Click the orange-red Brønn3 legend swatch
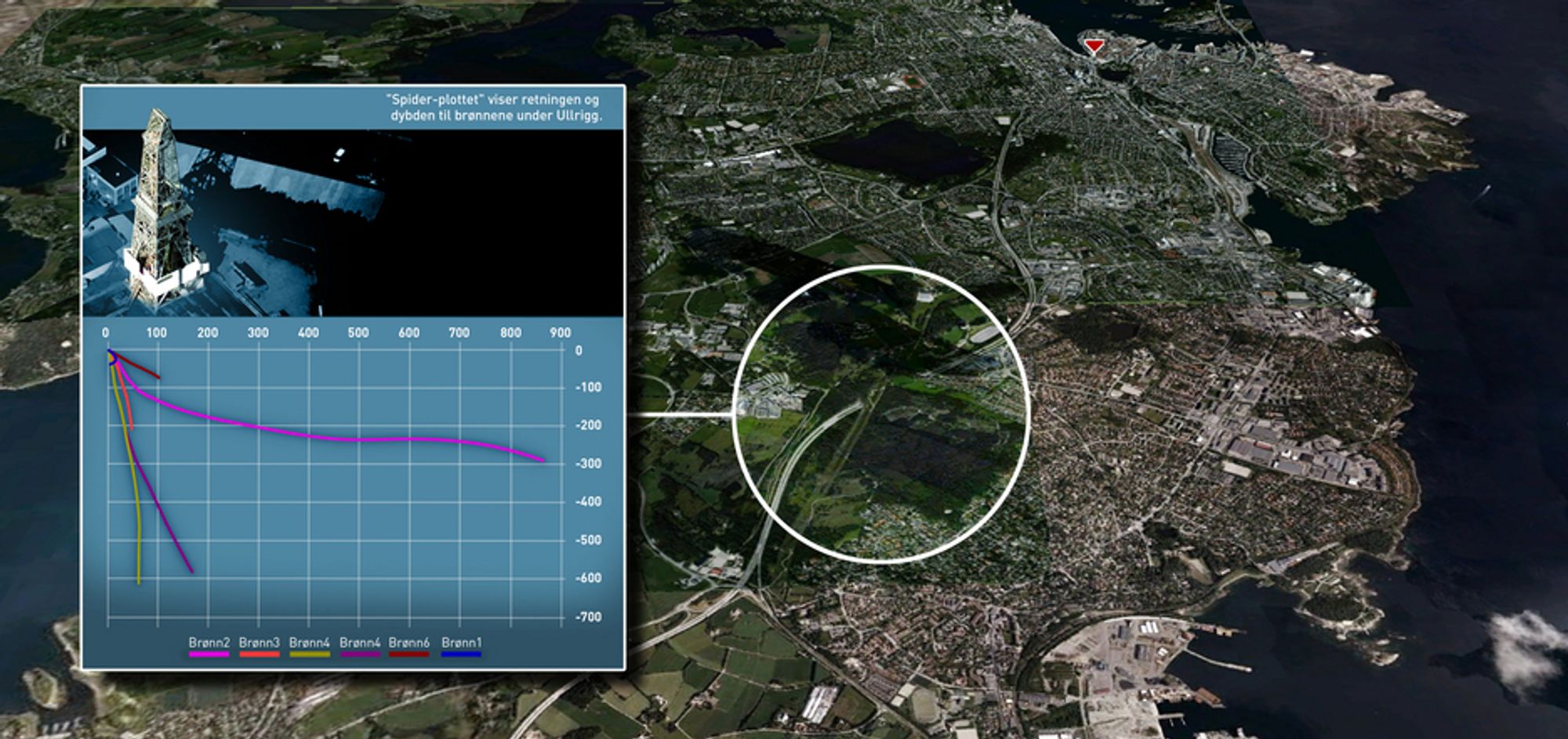The width and height of the screenshot is (1568, 739). pyautogui.click(x=259, y=653)
